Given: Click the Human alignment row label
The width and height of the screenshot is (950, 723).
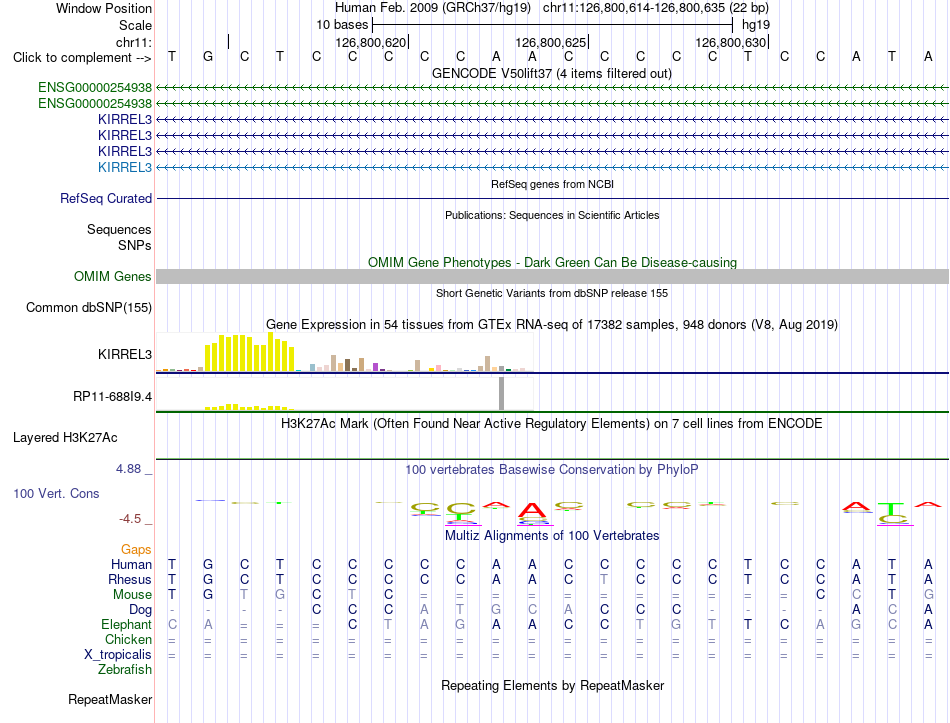Looking at the screenshot, I should [x=131, y=564].
